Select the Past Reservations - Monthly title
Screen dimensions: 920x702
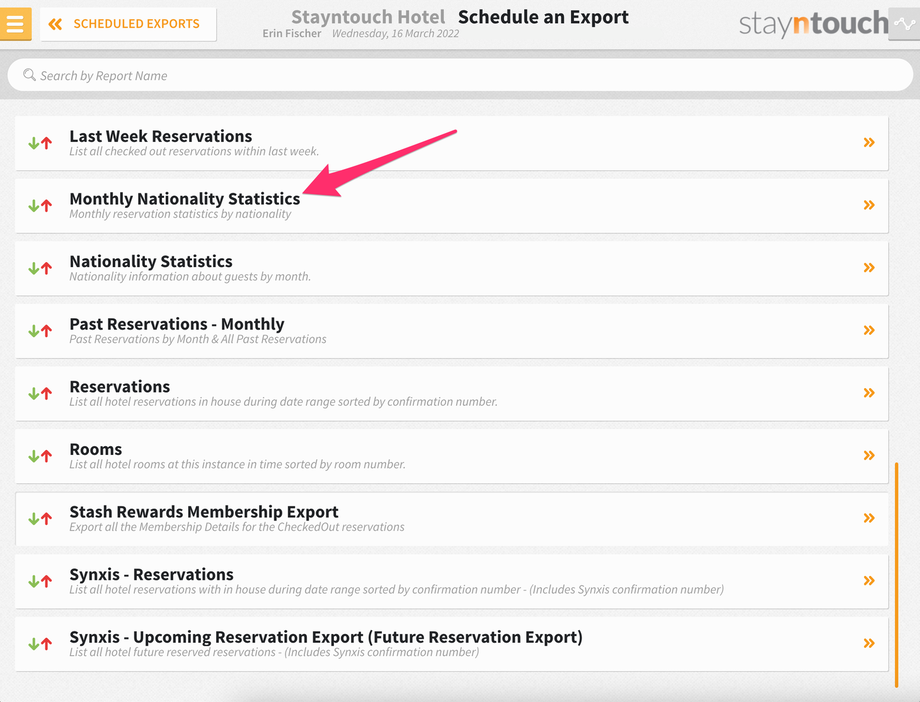tap(177, 324)
